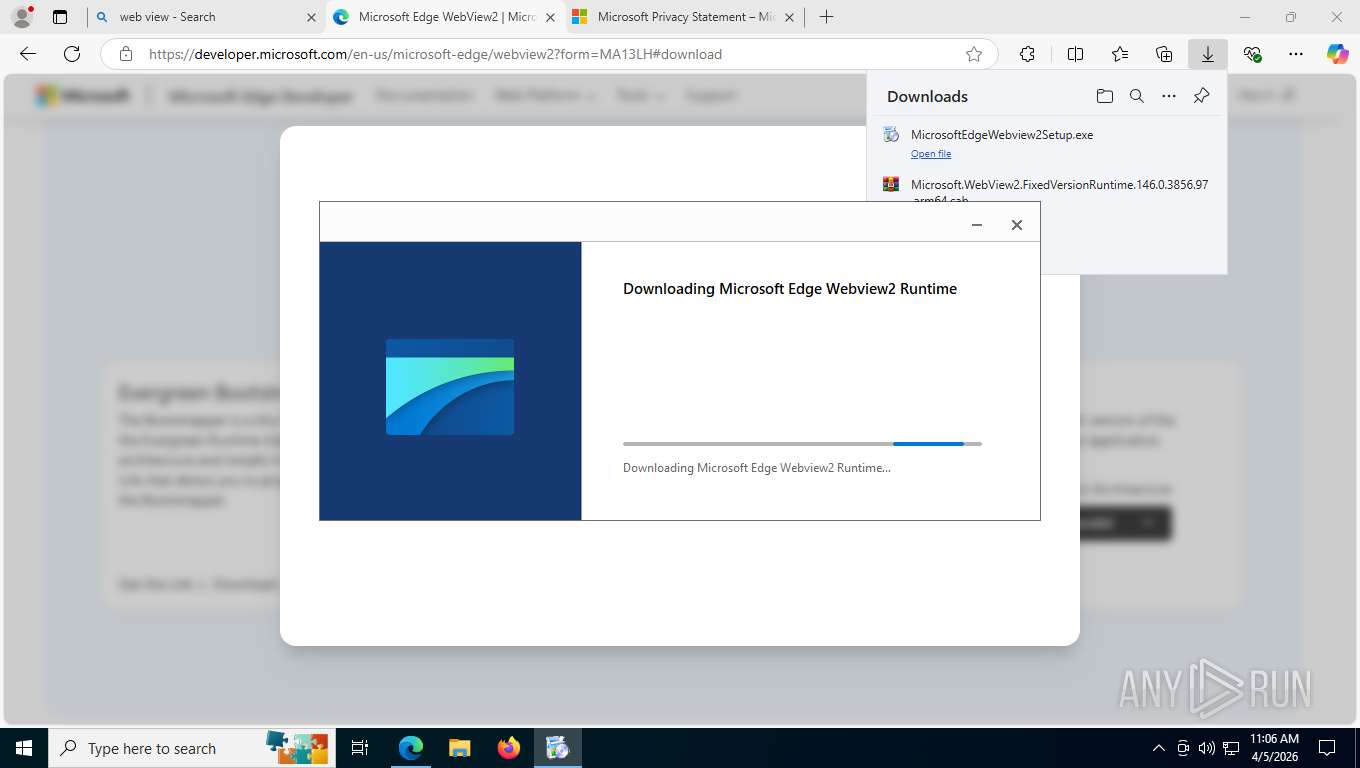Open the volume speaker tray icon
The width and height of the screenshot is (1360, 768).
1206,748
